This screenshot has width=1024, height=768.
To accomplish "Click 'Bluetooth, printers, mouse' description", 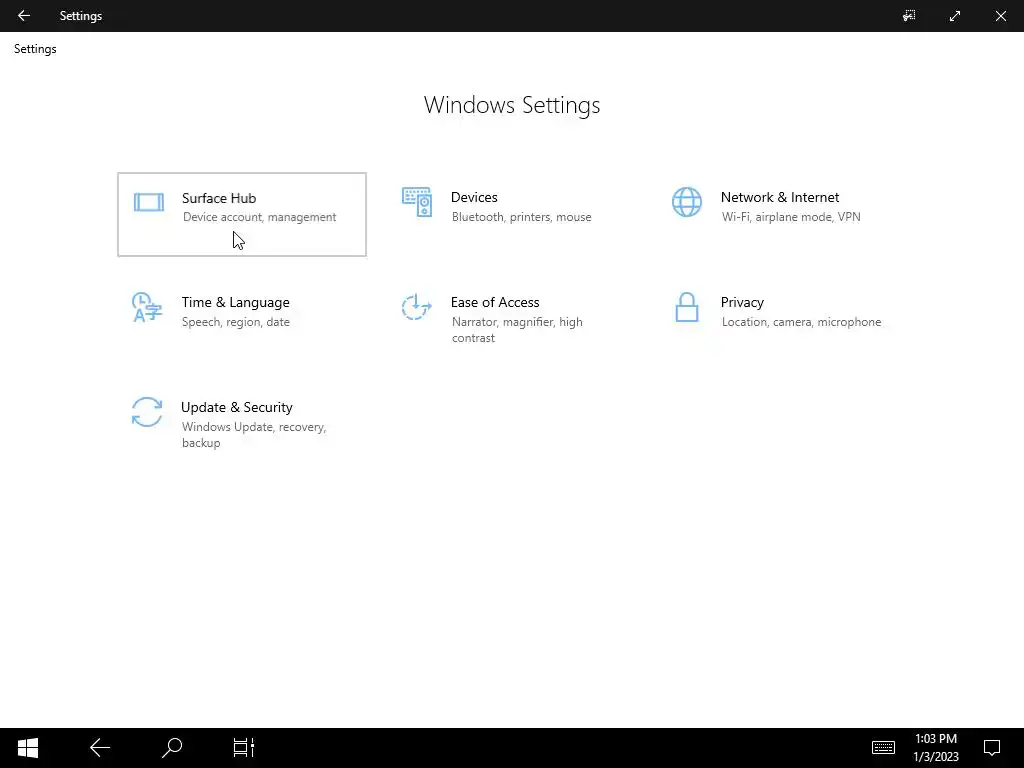I will click(521, 217).
